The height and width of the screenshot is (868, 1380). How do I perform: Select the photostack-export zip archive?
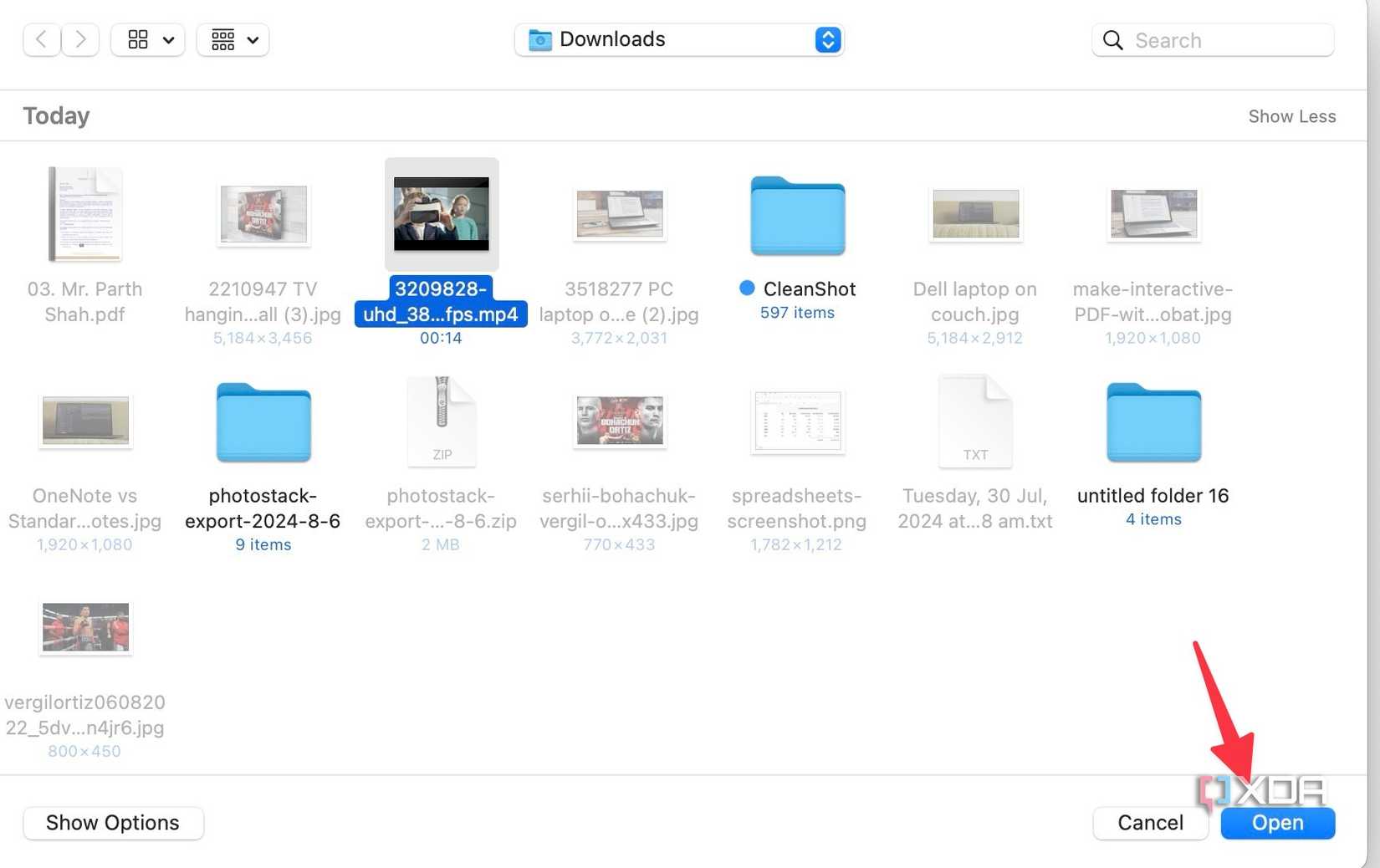coord(441,421)
